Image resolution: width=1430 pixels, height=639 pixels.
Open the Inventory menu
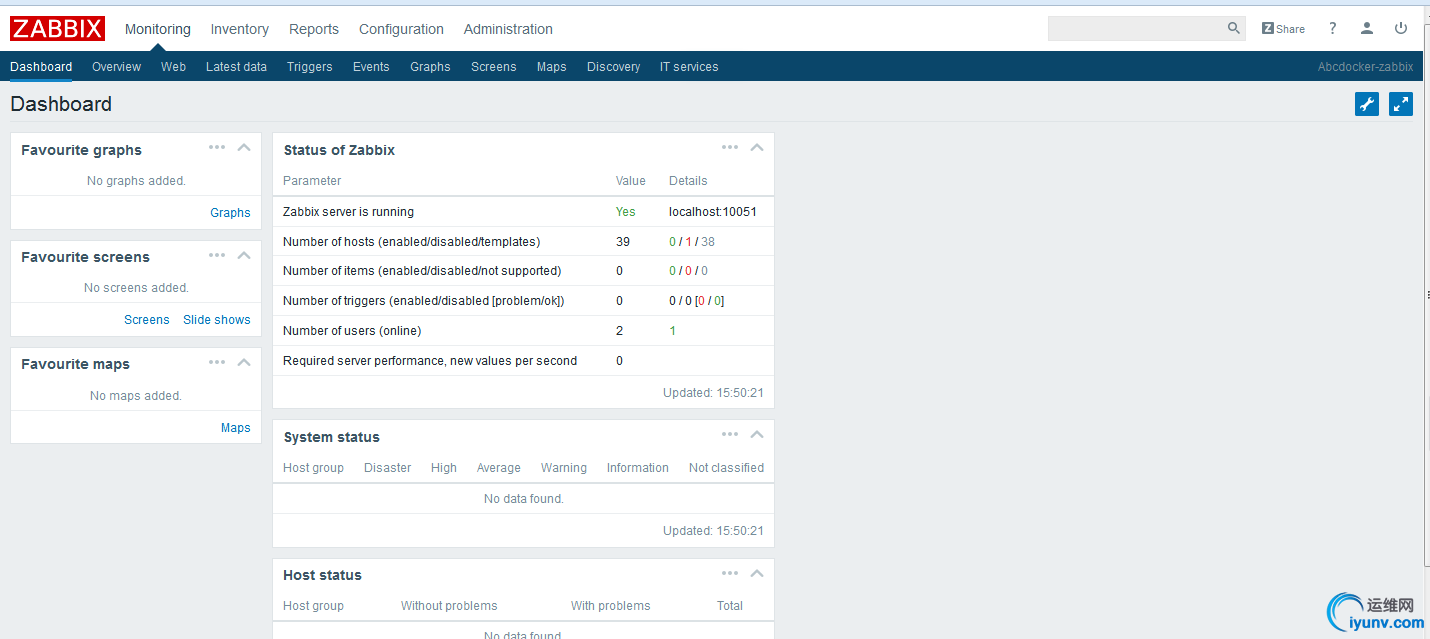tap(239, 29)
